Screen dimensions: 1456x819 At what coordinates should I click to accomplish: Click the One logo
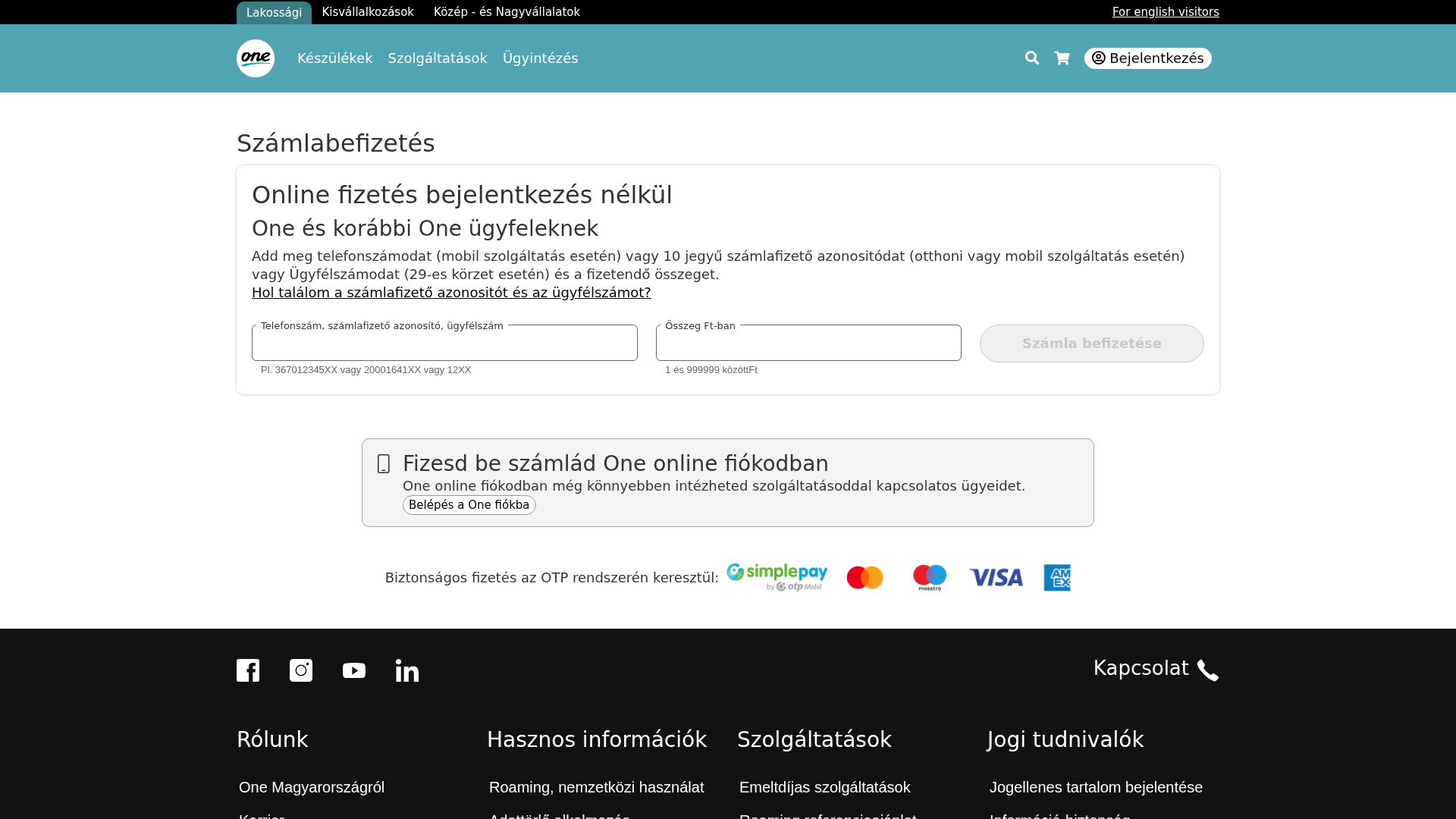[255, 58]
